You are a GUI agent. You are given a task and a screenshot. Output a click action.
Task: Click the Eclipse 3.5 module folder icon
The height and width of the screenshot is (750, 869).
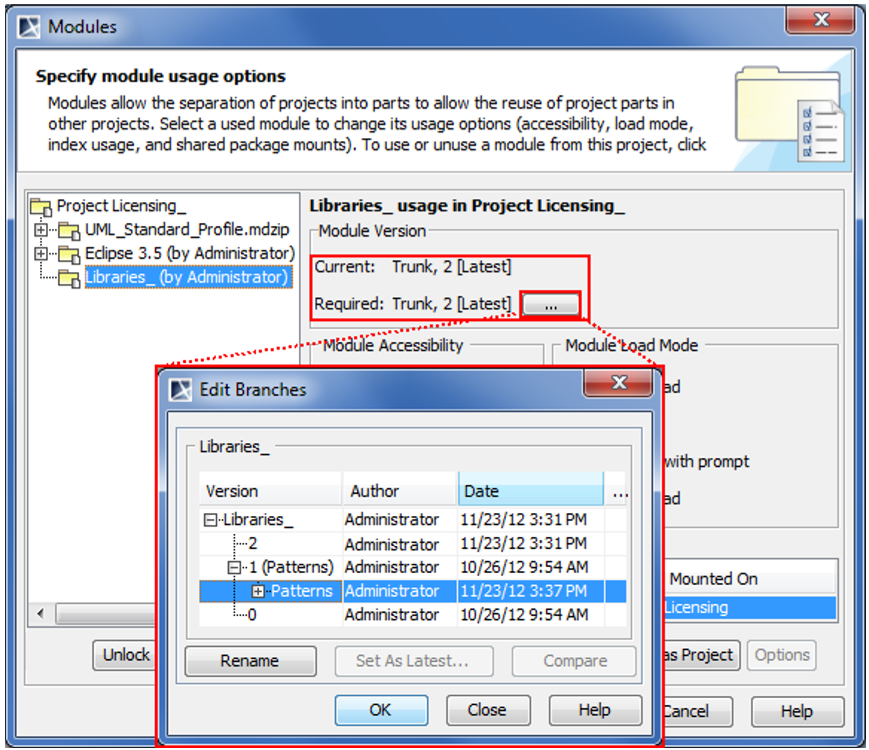(69, 254)
